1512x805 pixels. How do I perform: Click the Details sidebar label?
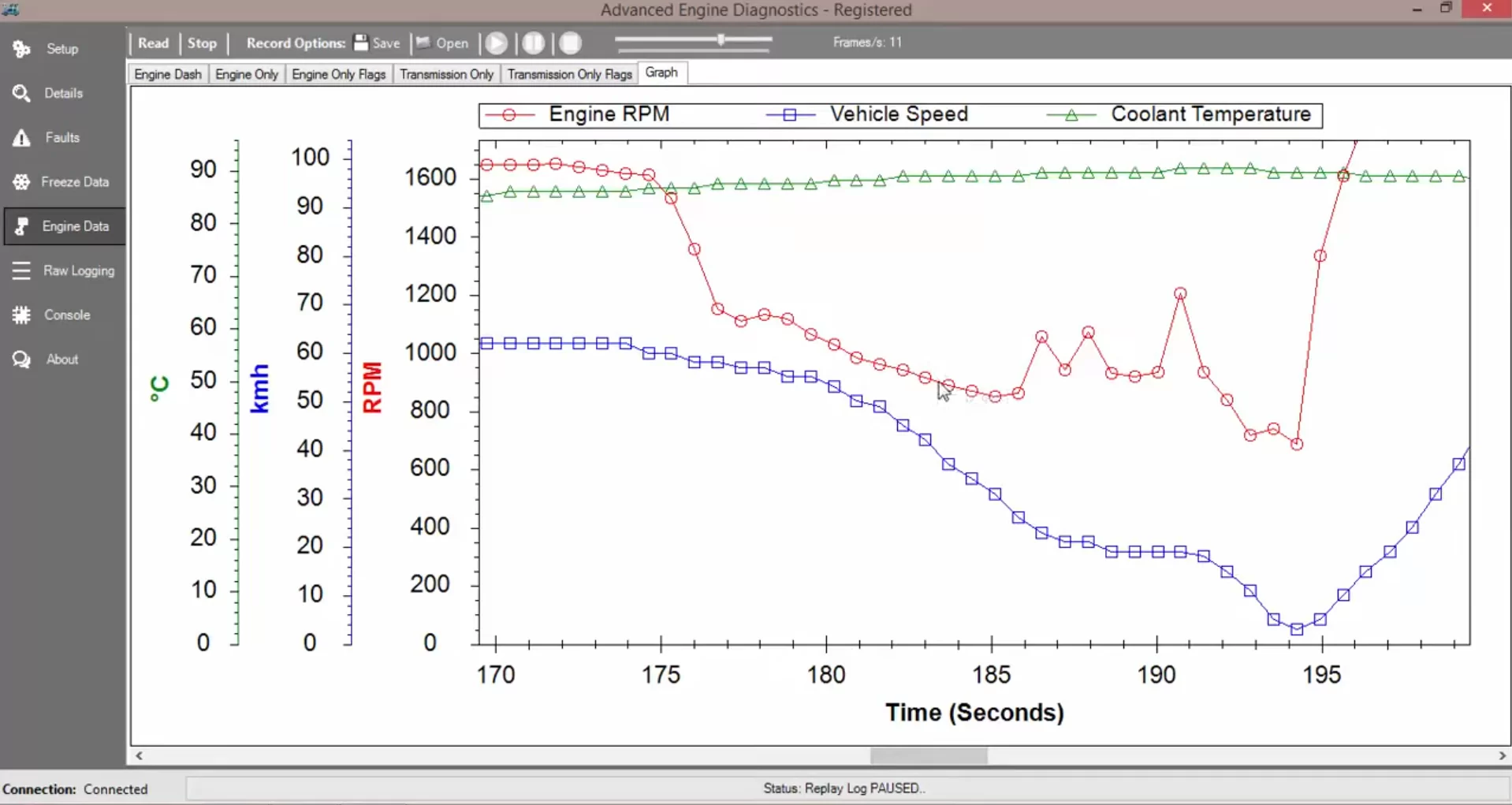[64, 93]
